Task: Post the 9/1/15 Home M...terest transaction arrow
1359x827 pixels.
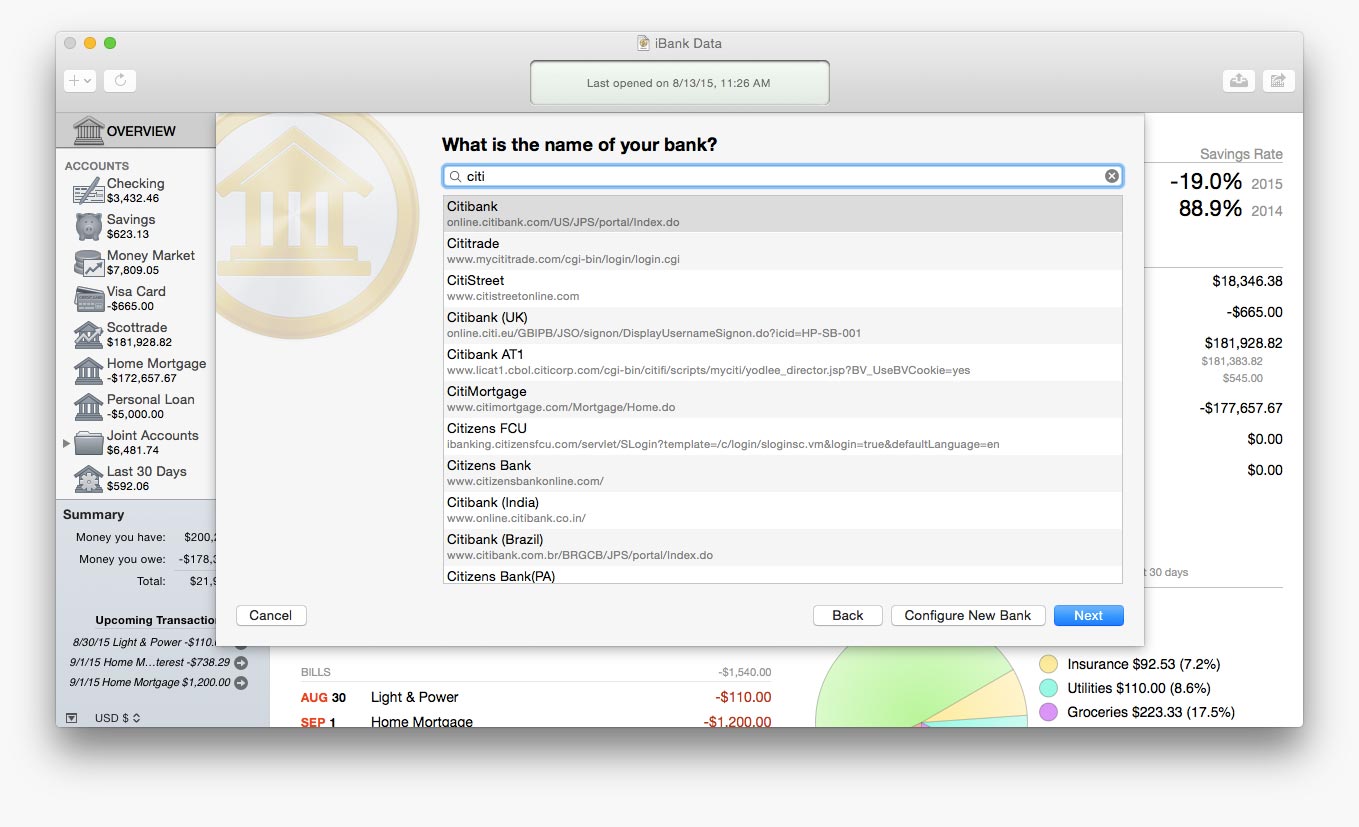Action: click(241, 662)
